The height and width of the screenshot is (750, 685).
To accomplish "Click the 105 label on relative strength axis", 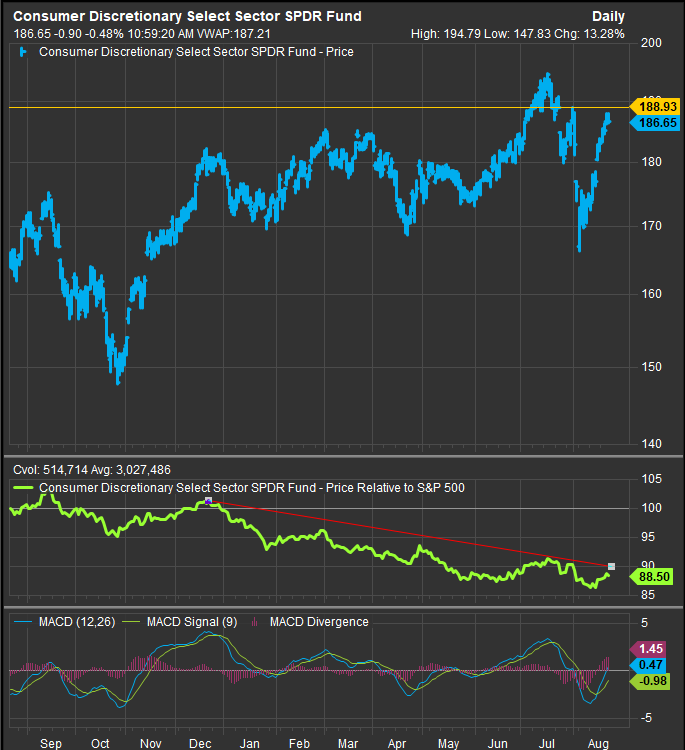I will (x=651, y=479).
